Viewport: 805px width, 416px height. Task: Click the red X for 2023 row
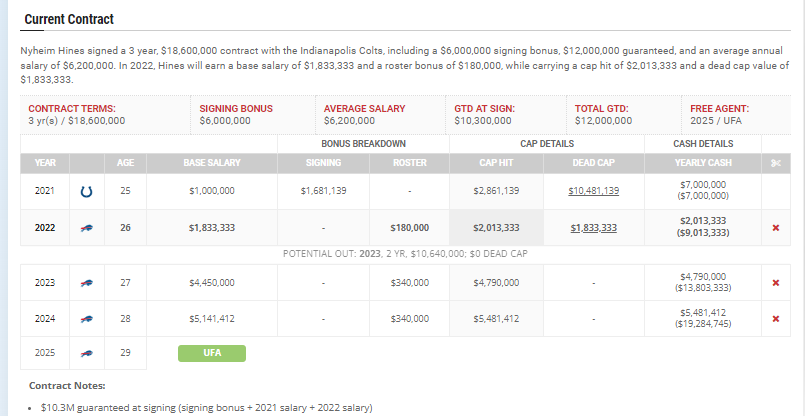coord(776,282)
